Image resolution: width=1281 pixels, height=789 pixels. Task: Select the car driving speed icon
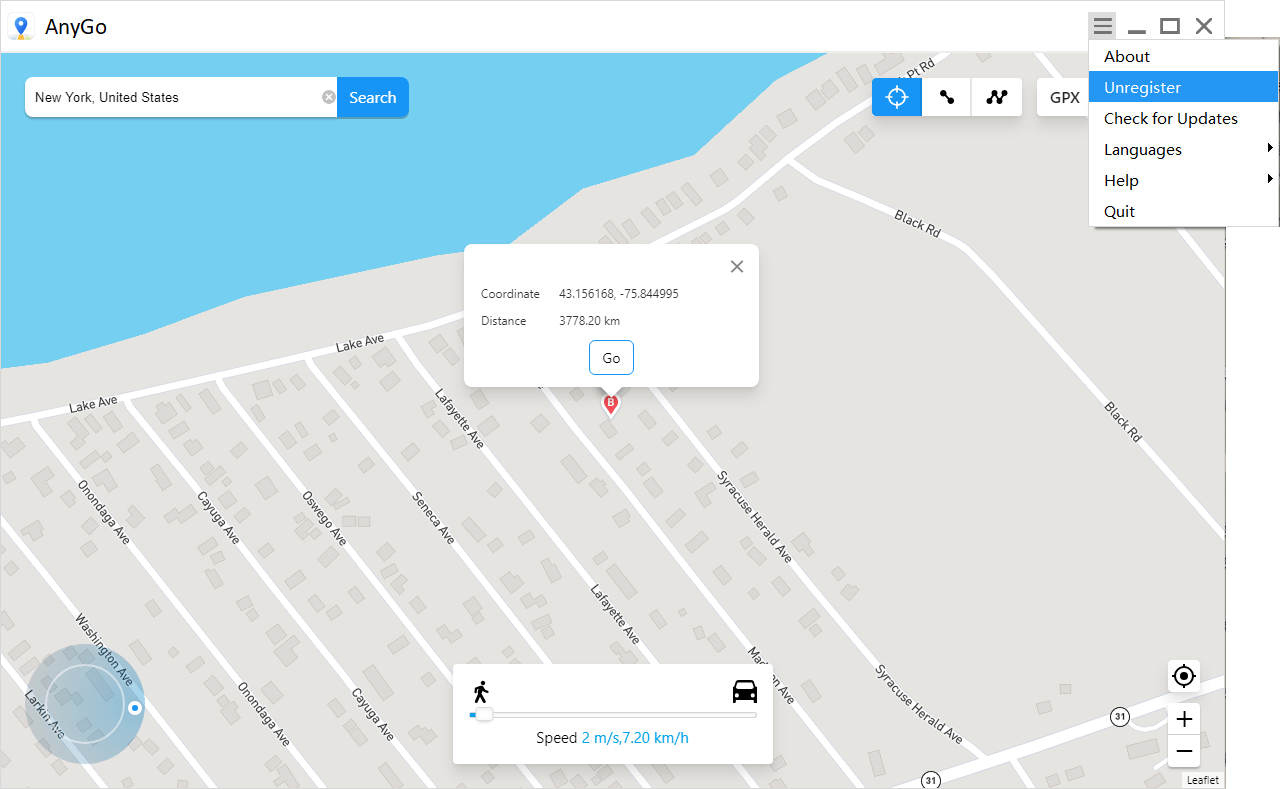pos(744,691)
